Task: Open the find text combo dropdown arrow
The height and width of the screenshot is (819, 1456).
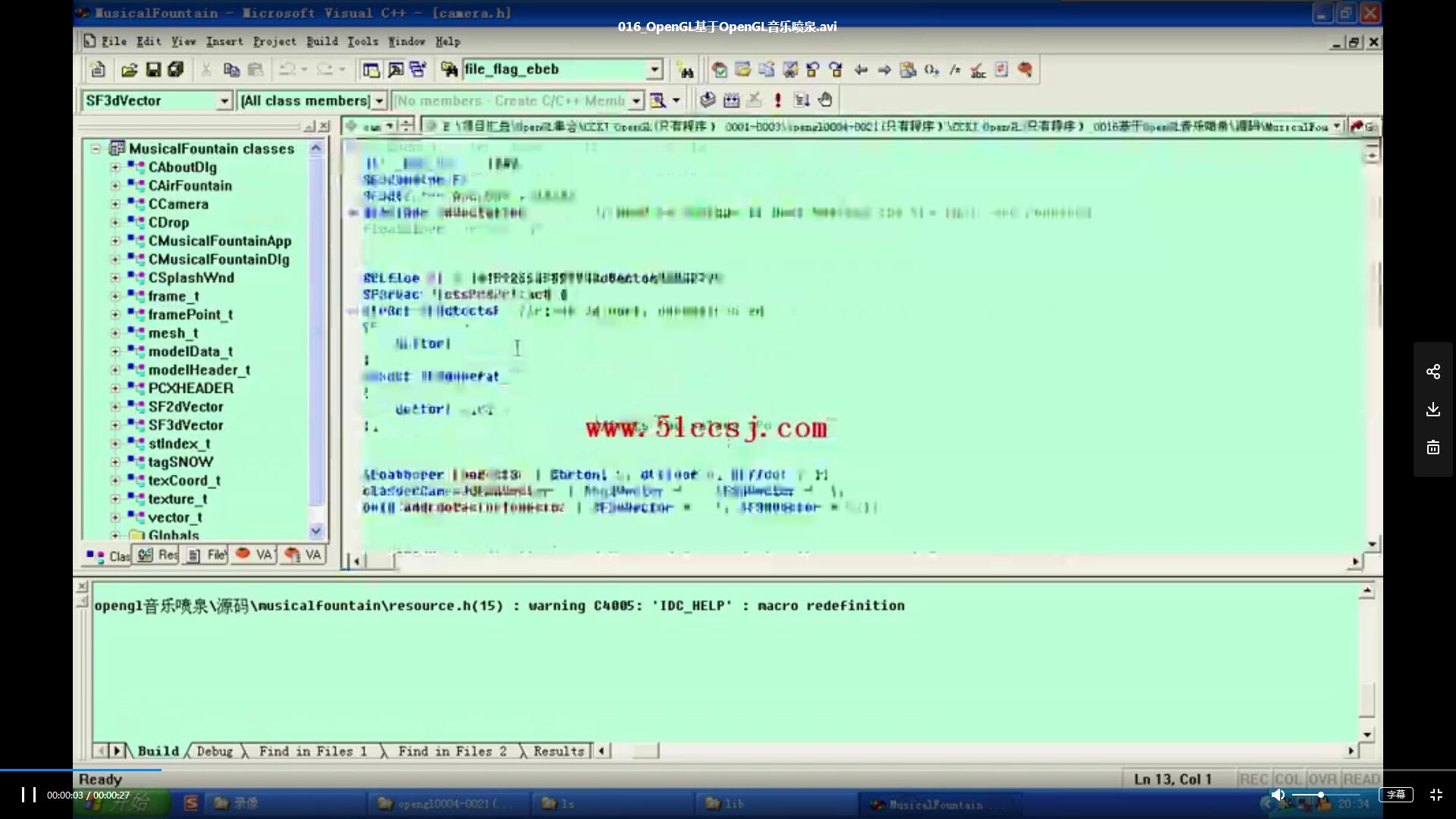Action: coord(654,70)
